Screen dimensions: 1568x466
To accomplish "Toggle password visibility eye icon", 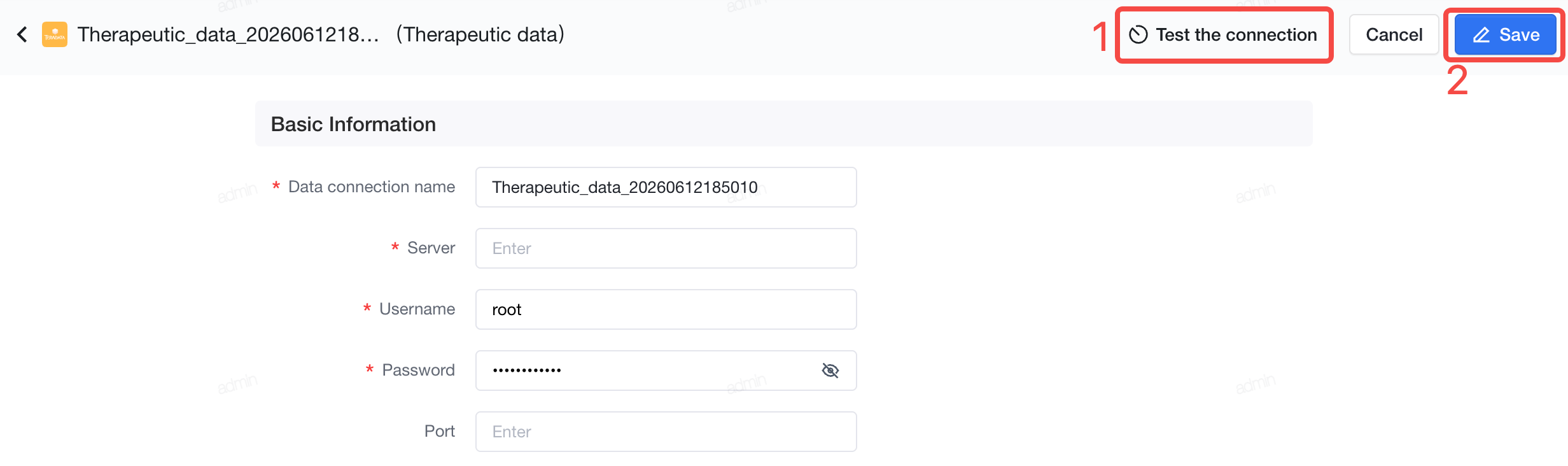I will point(830,371).
